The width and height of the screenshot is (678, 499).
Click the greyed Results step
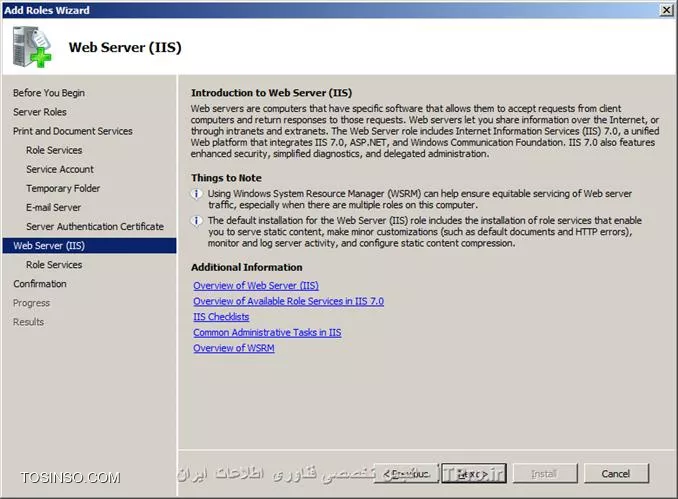29,322
